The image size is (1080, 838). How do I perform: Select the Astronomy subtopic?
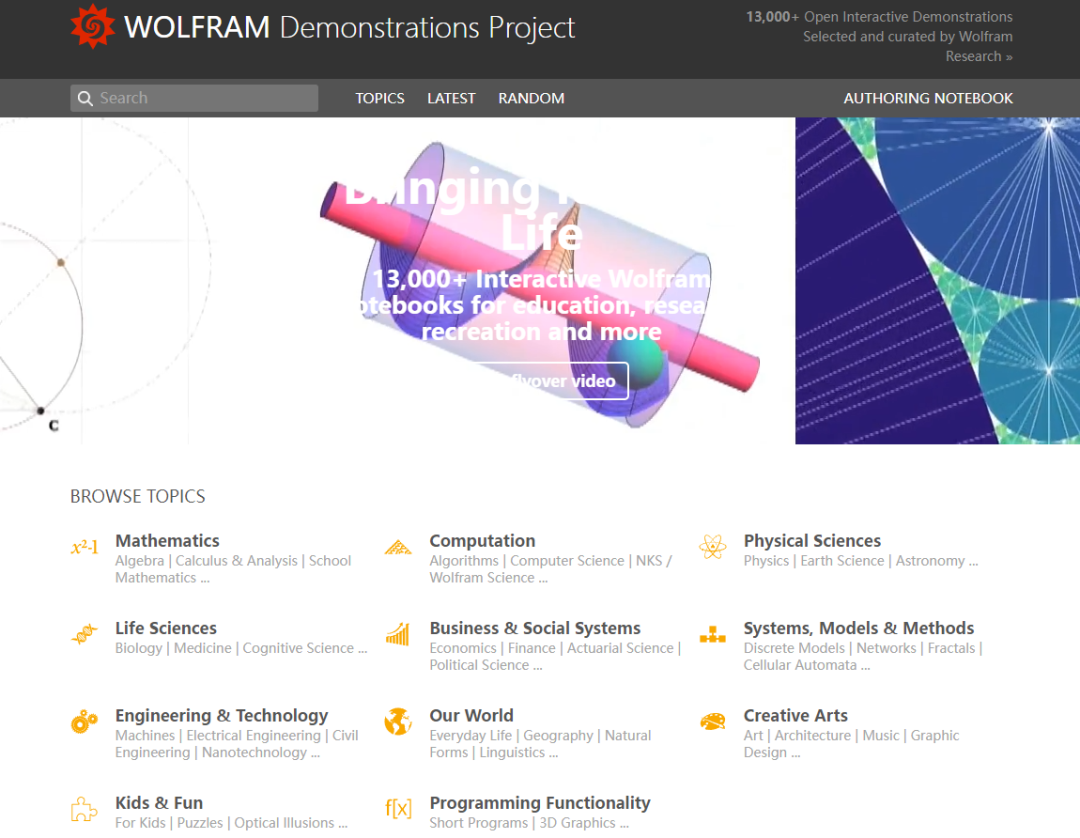(930, 561)
